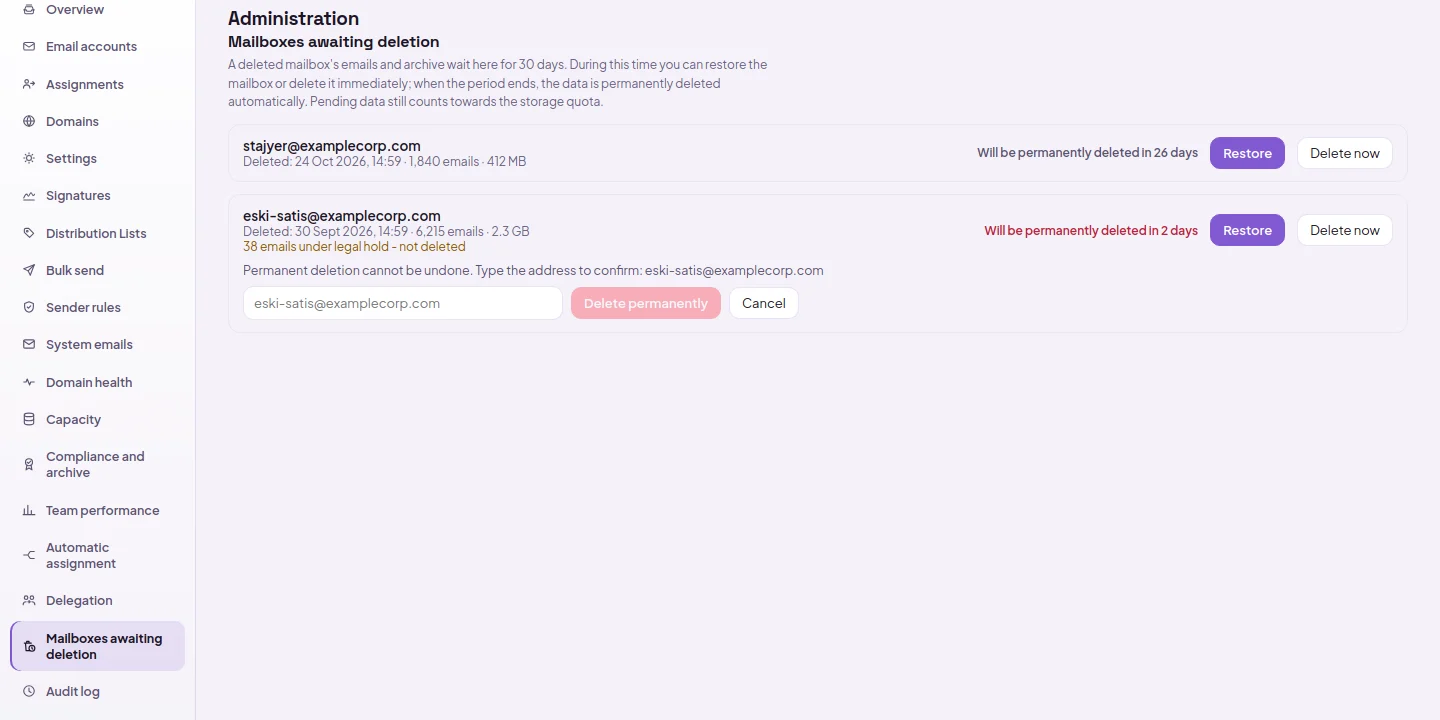Click 'Will be permanently deleted in 26 days'
The image size is (1440, 720).
click(x=1087, y=153)
